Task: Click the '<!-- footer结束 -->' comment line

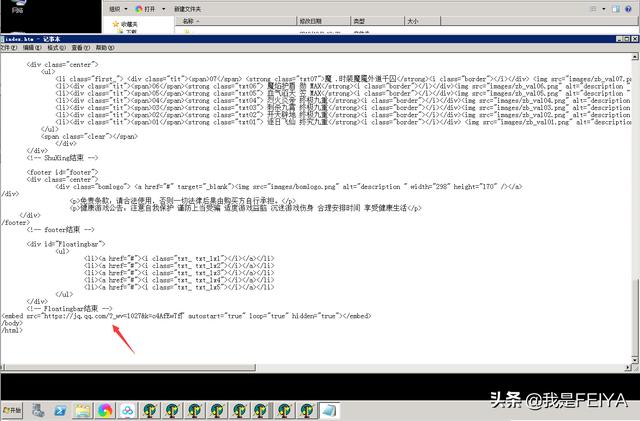Action: (x=60, y=229)
